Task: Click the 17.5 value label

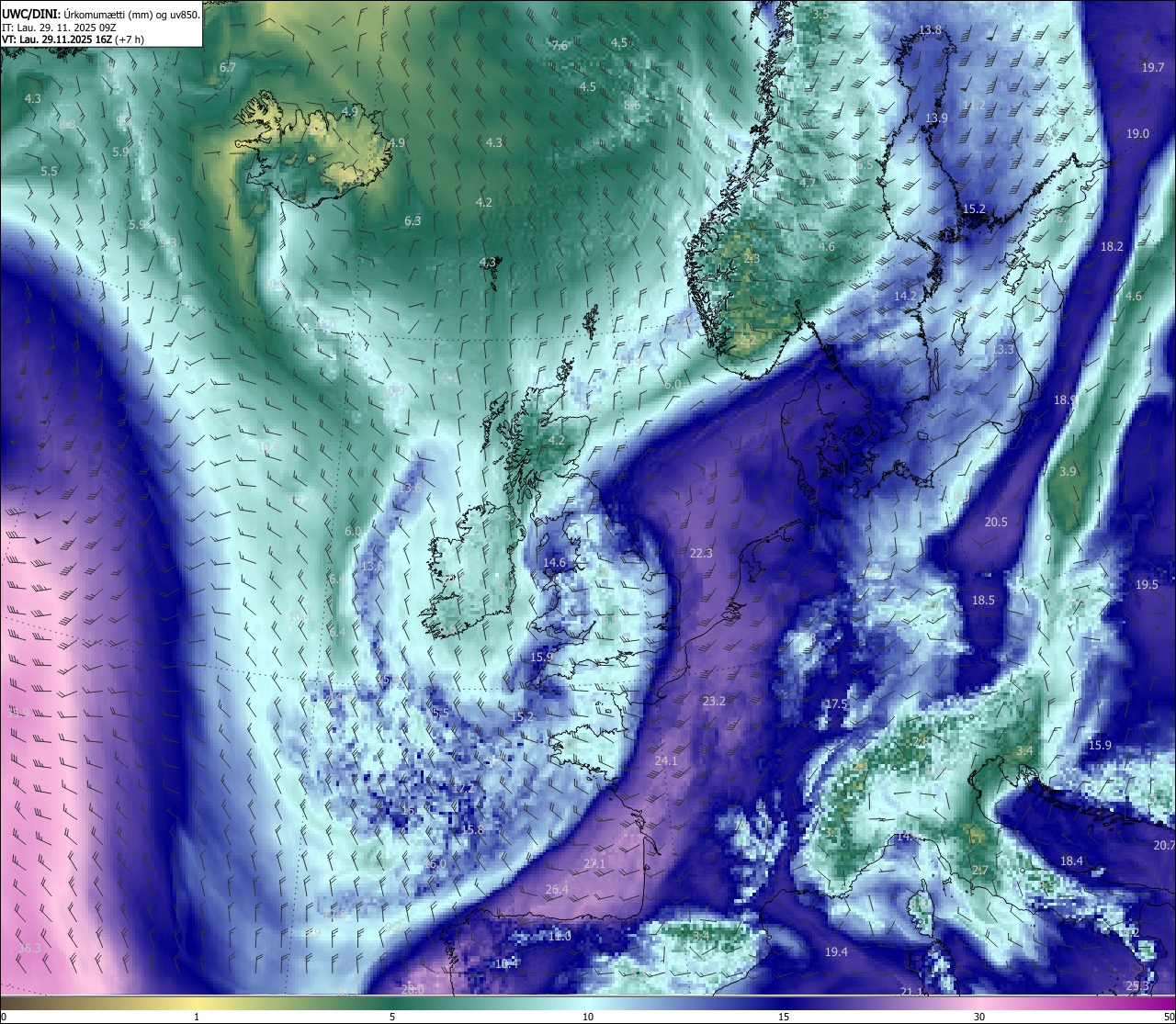Action: [835, 703]
